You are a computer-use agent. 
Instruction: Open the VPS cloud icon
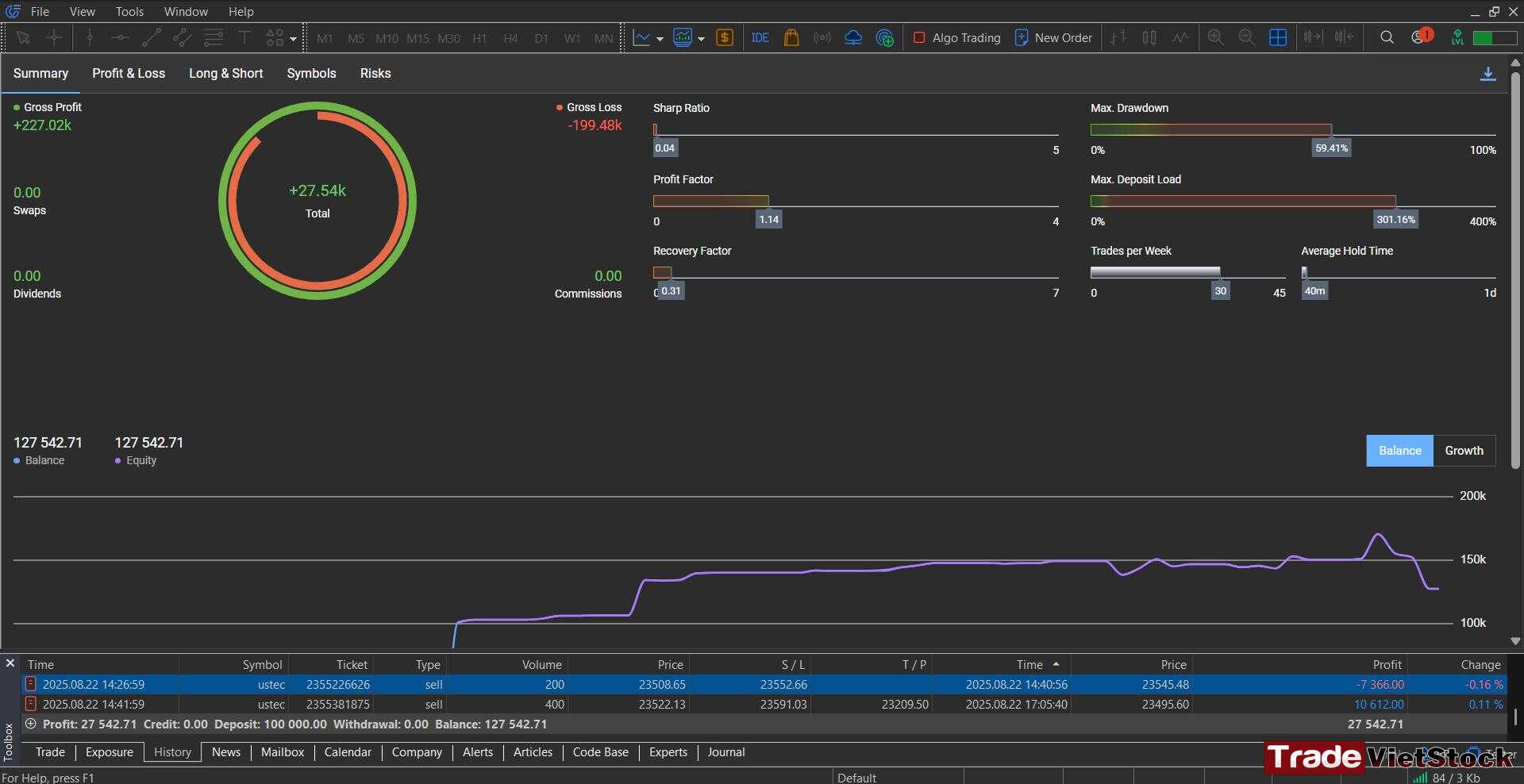[853, 37]
